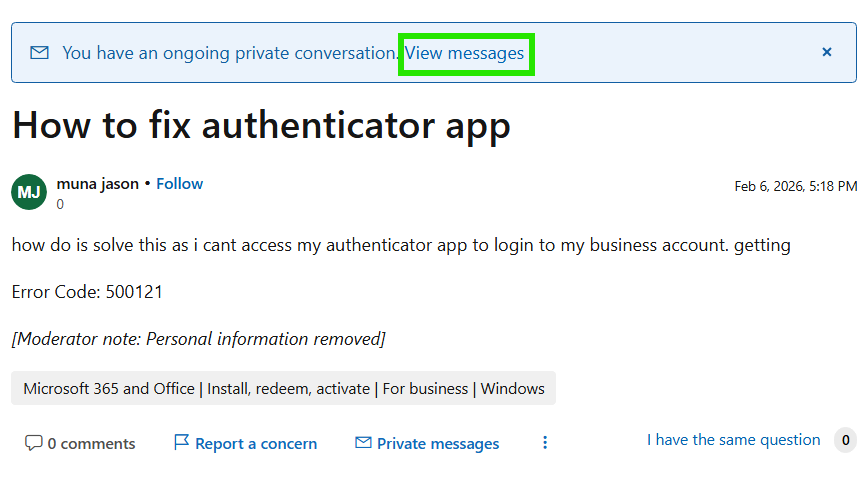Select the Error Code: 500121 text
868x478 pixels.
pos(87,292)
